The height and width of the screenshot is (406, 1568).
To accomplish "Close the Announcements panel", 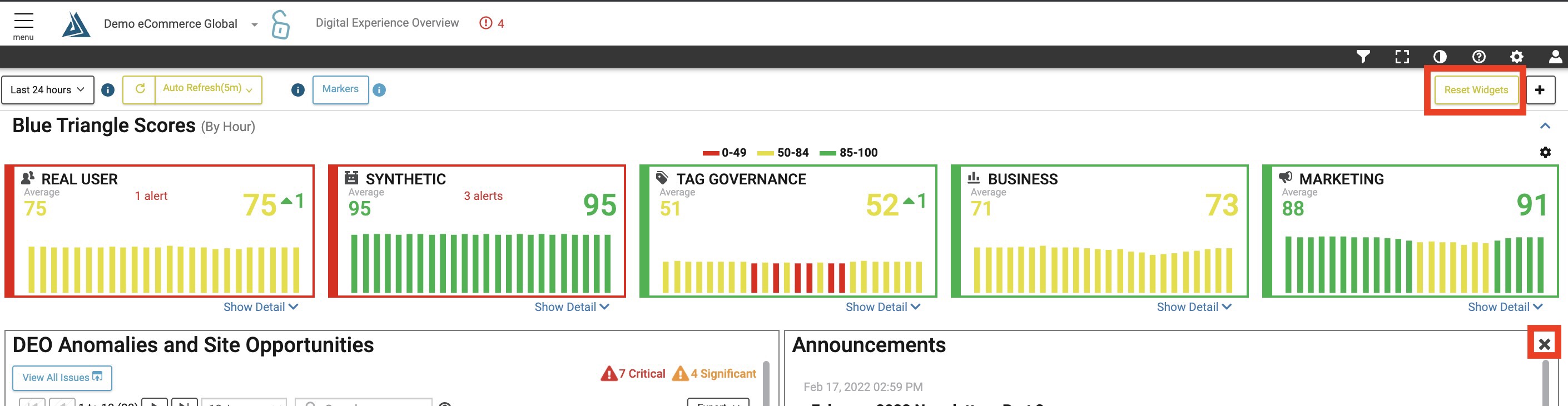I will (1544, 344).
